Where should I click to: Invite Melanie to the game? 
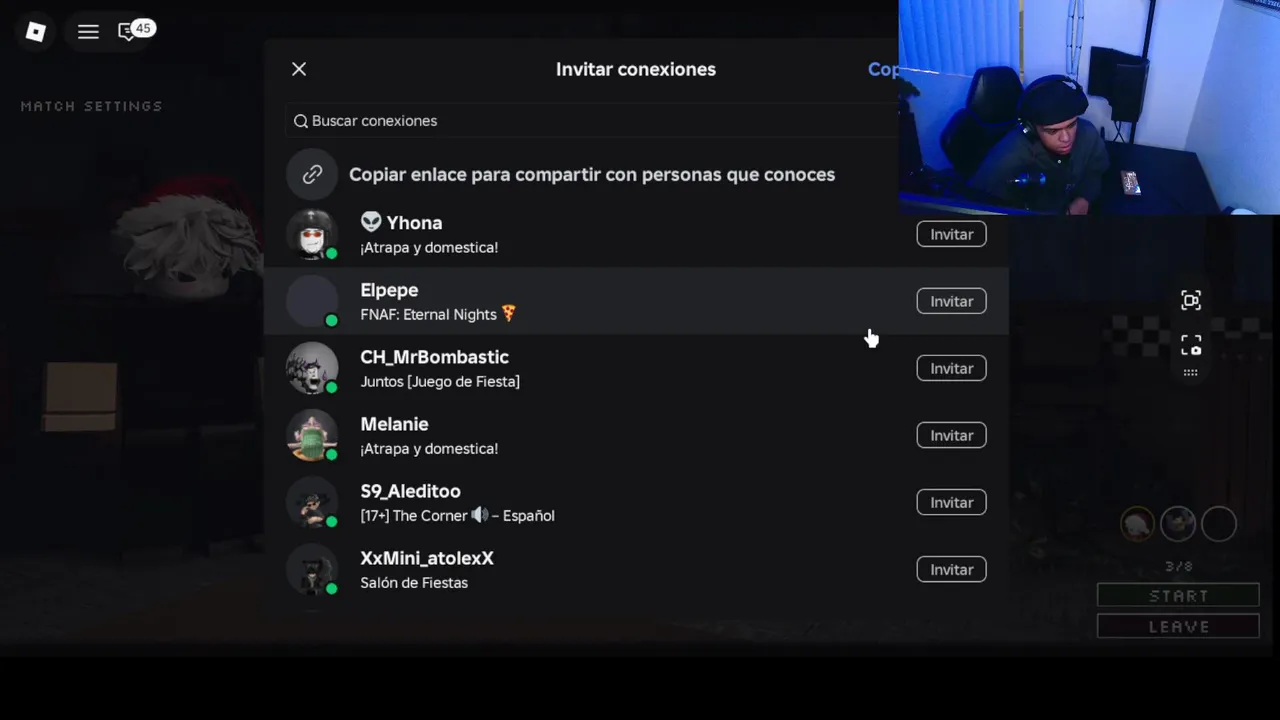951,435
